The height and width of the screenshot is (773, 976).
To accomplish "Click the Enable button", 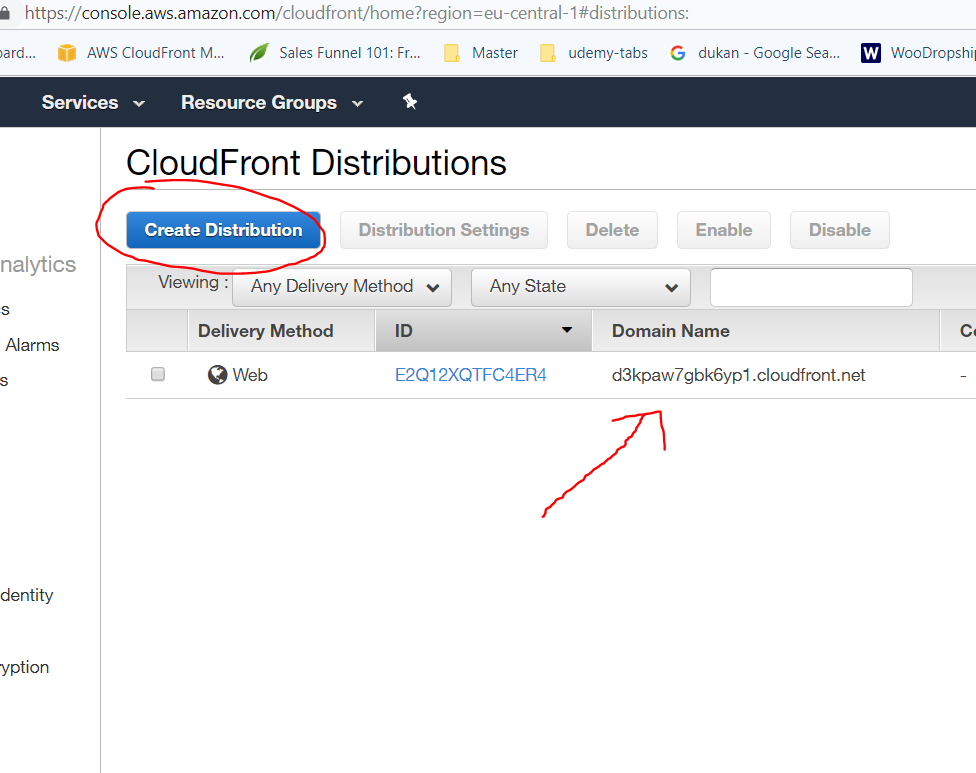I will pyautogui.click(x=724, y=230).
